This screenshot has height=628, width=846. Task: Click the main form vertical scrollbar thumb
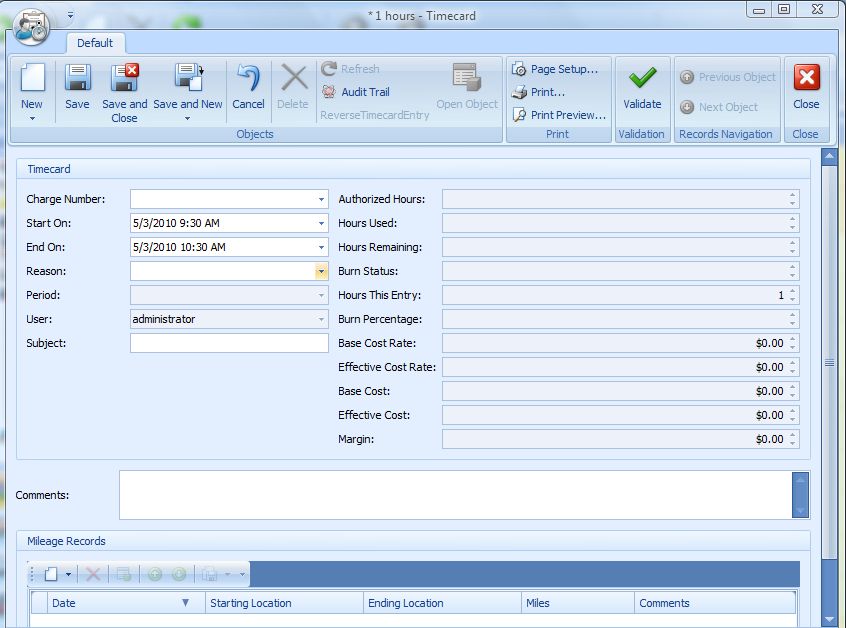pyautogui.click(x=829, y=363)
